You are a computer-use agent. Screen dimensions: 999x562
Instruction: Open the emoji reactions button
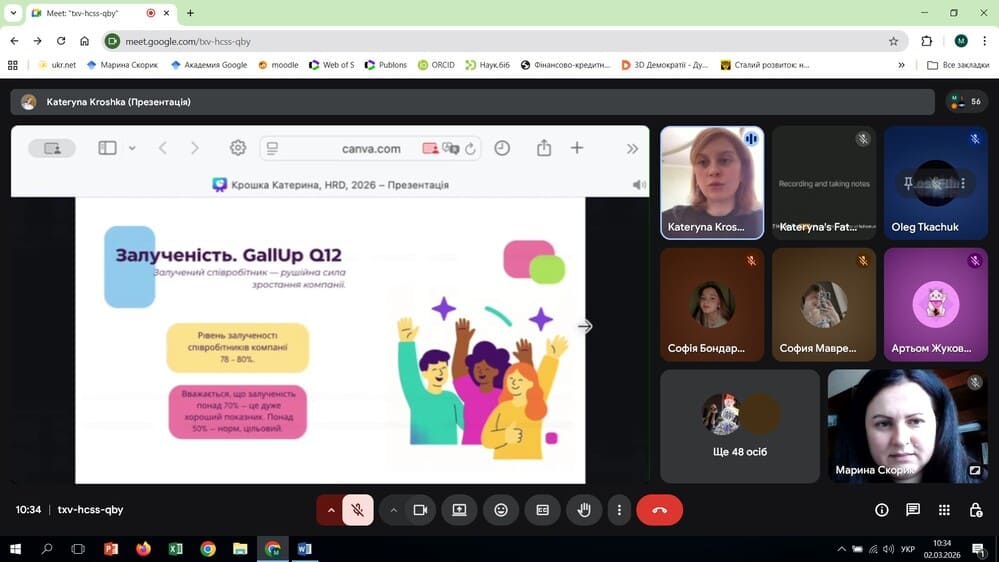point(501,510)
